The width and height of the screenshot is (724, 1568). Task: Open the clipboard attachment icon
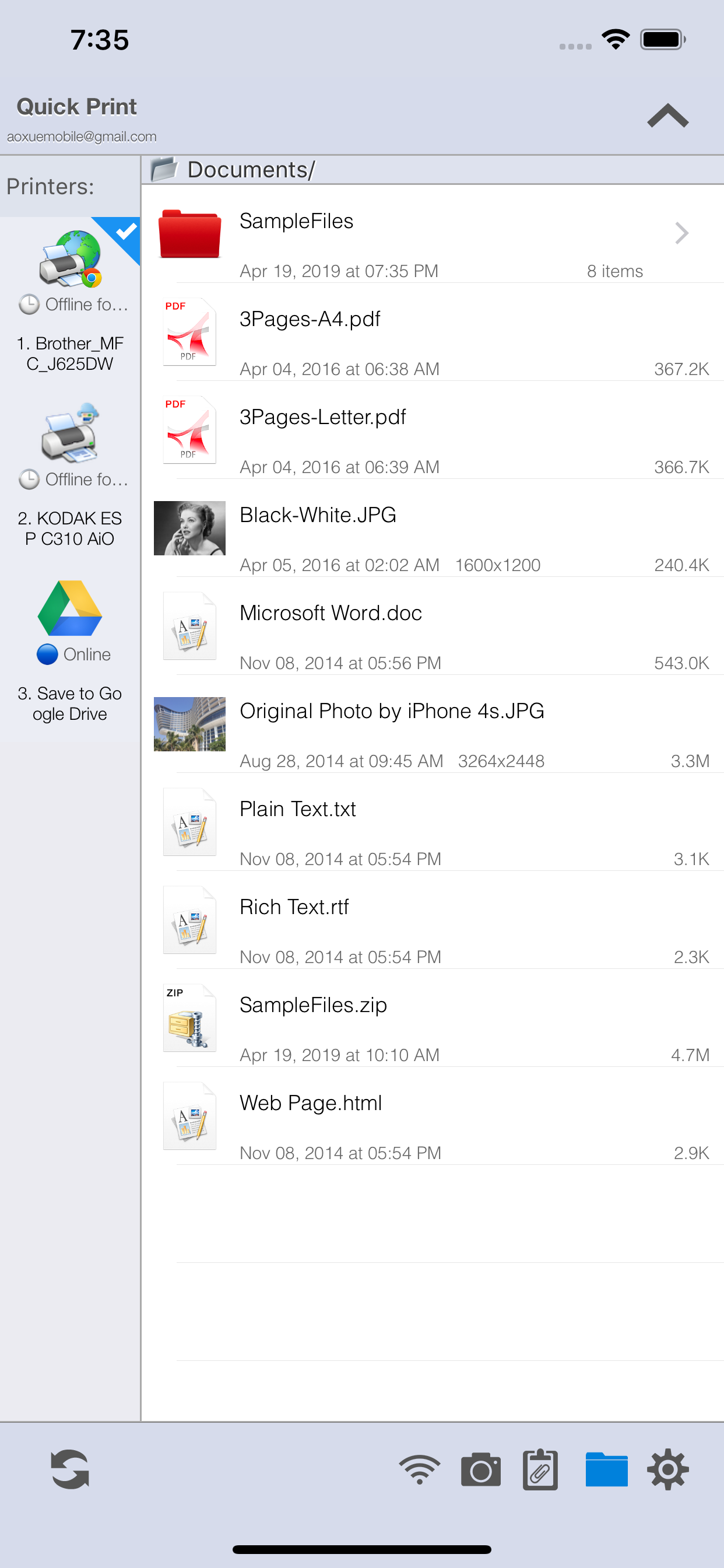pos(540,1469)
